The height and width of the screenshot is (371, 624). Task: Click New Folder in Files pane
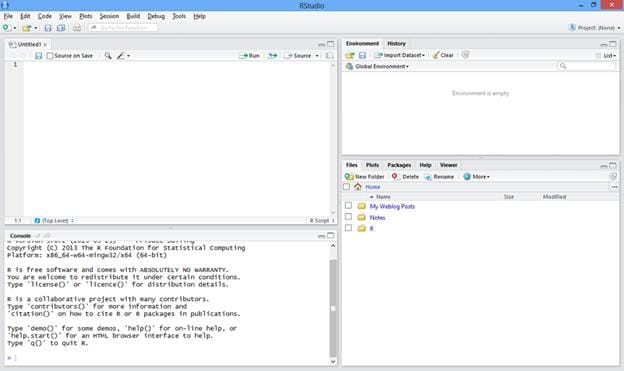tap(365, 177)
